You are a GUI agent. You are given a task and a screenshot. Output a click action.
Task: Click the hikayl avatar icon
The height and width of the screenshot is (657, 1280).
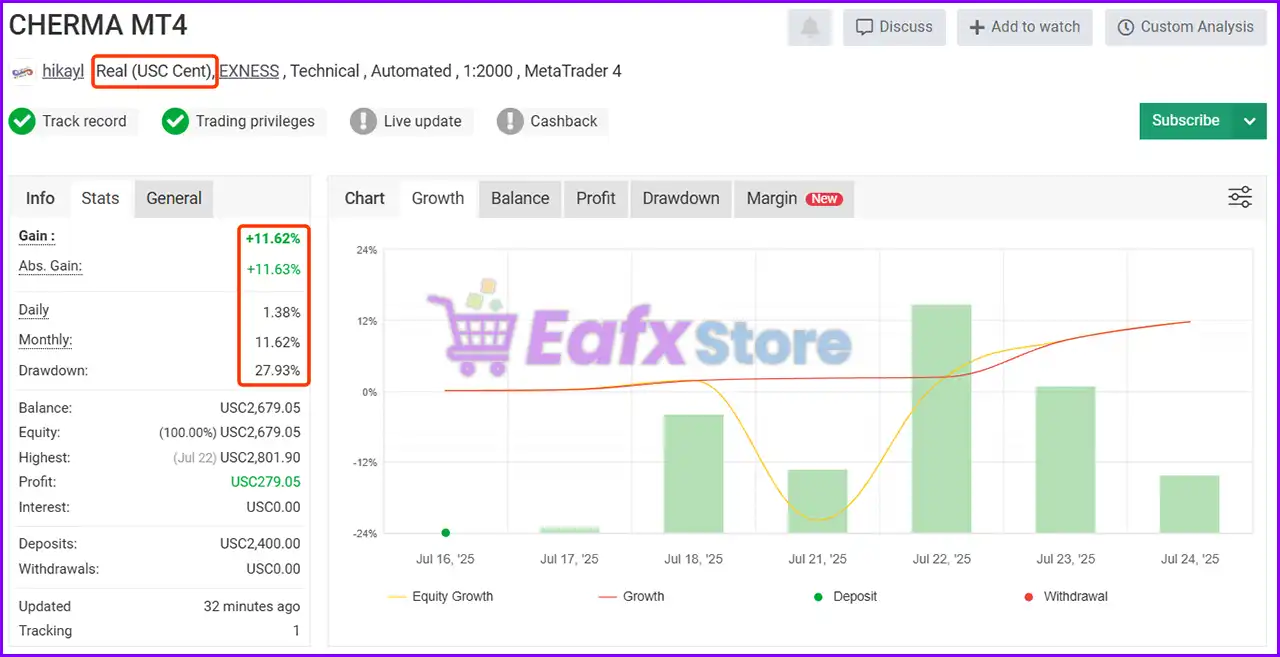point(23,72)
